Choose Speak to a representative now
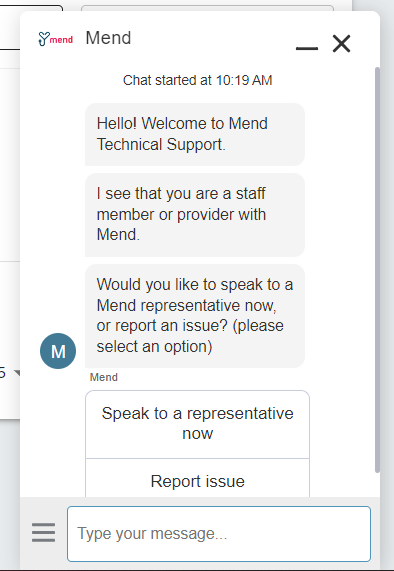Image resolution: width=394 pixels, height=571 pixels. tap(197, 424)
